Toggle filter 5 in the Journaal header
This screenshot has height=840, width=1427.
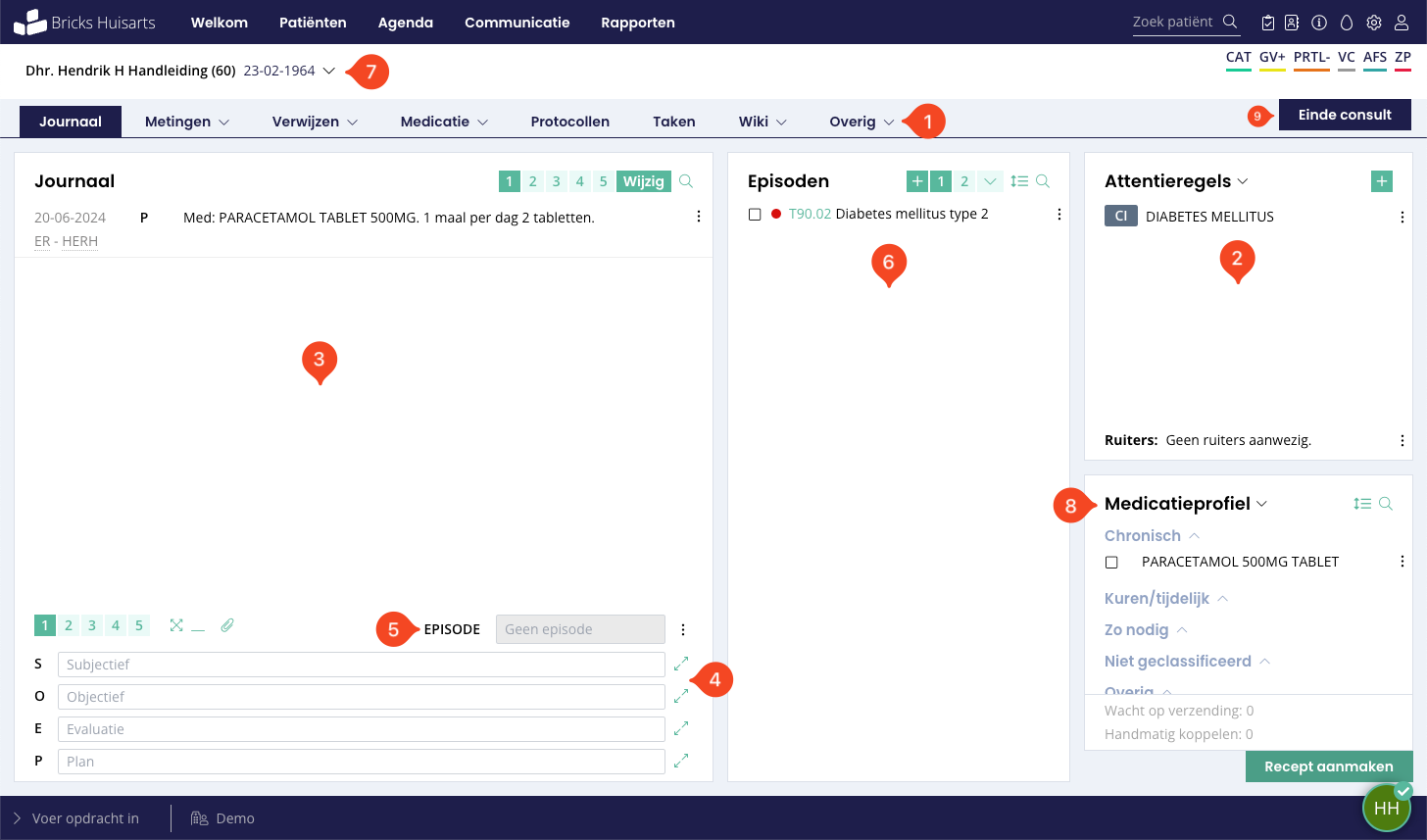pos(604,181)
